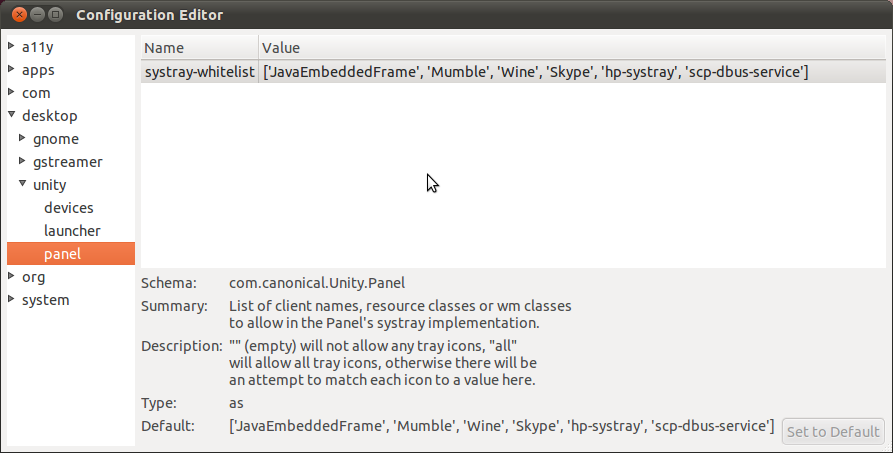Click the Set to Default button
Screen dimensions: 893x453
(832, 432)
